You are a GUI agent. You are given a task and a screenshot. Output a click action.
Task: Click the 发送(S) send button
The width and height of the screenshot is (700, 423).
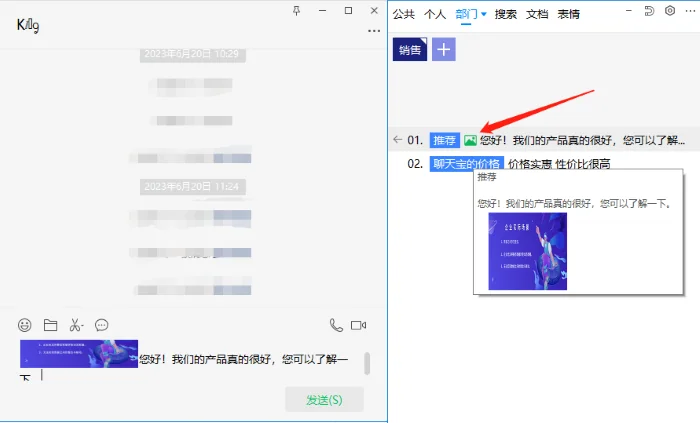[x=325, y=400]
